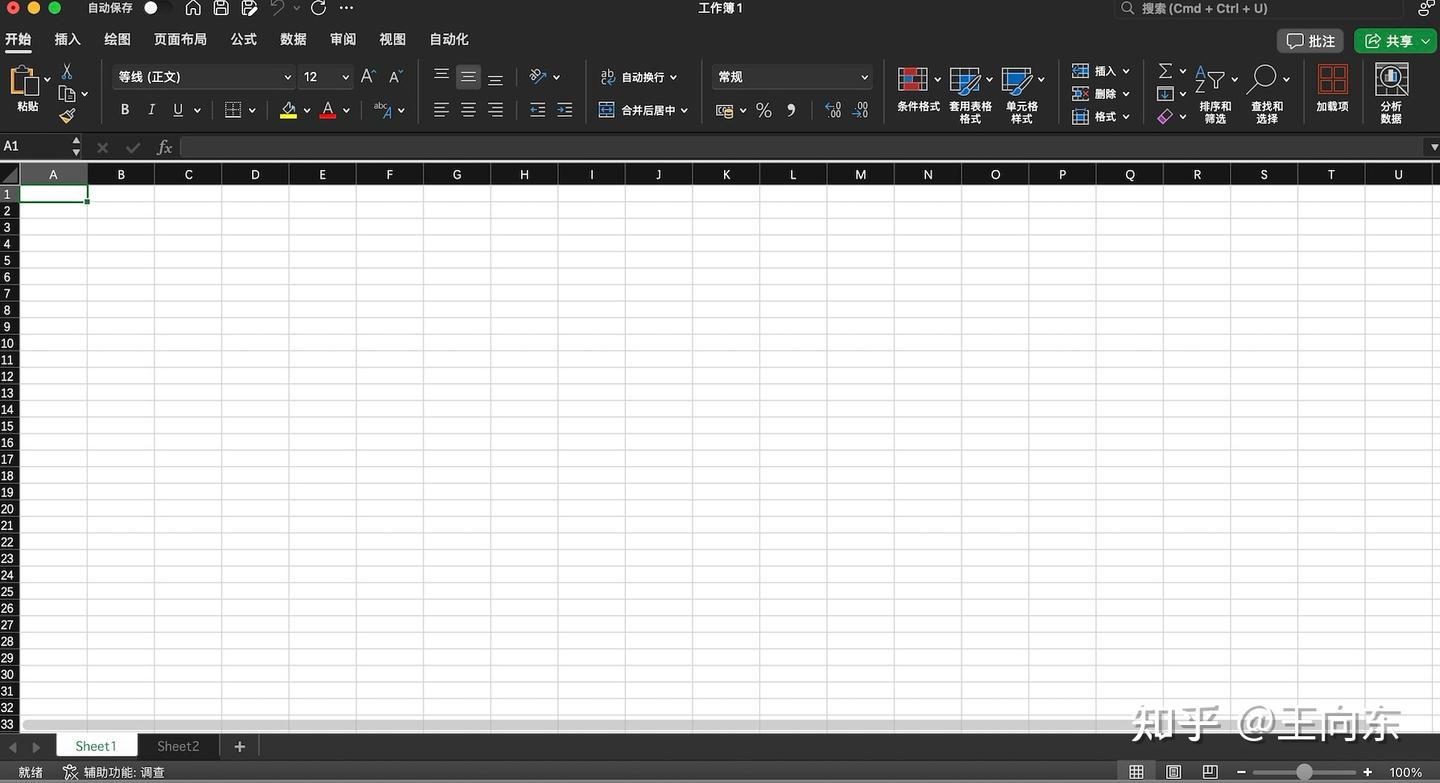Open the 视图 ribbon tab
The width and height of the screenshot is (1440, 783).
(x=392, y=40)
